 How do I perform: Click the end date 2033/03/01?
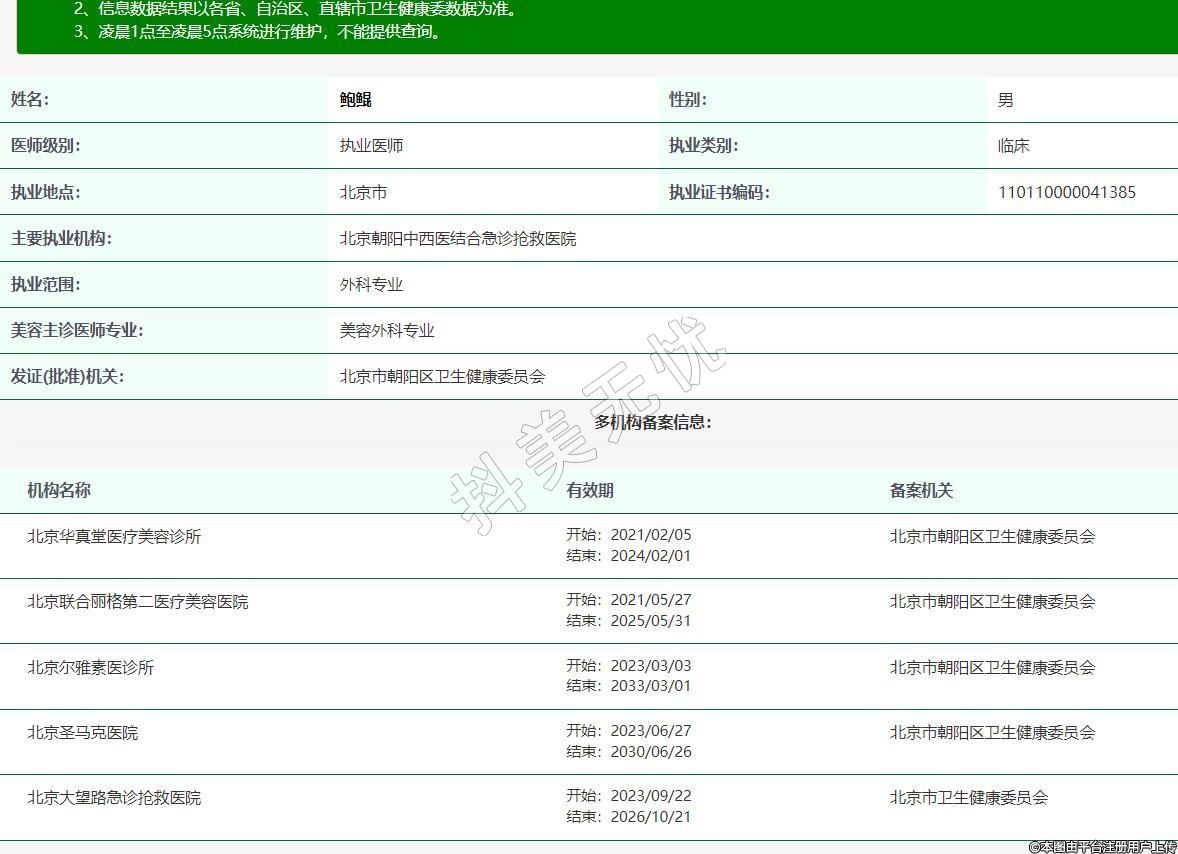click(x=650, y=686)
